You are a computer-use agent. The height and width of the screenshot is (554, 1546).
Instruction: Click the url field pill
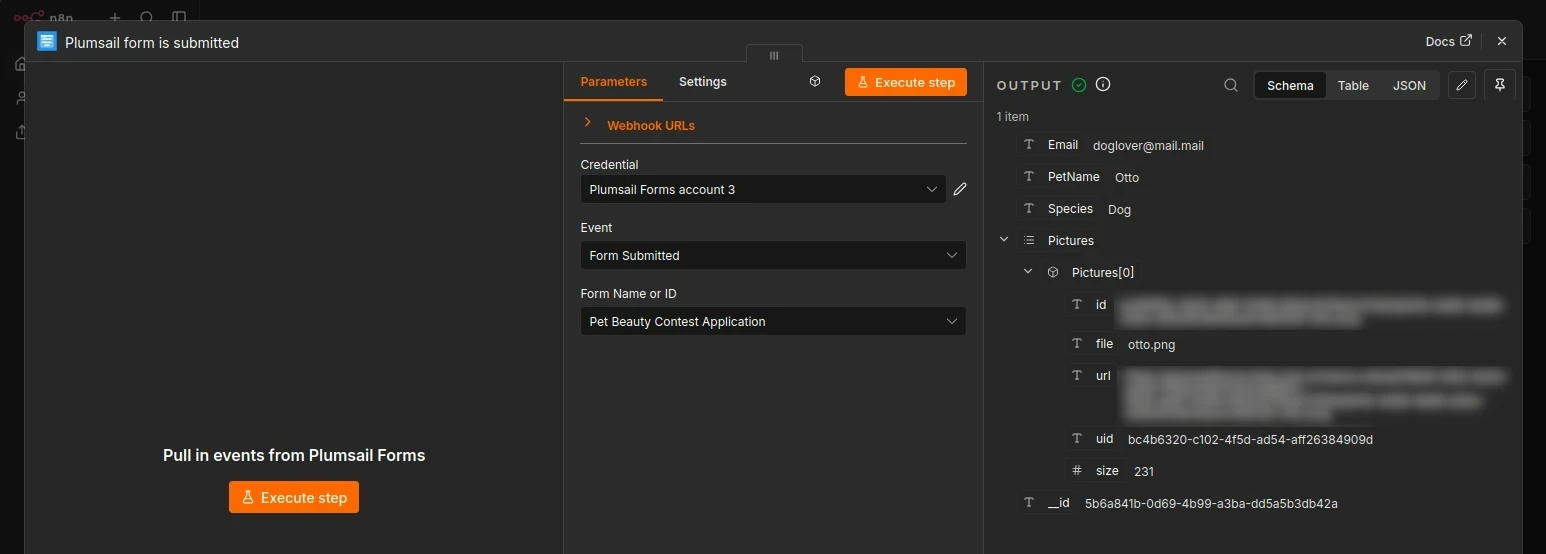[x=1091, y=375]
